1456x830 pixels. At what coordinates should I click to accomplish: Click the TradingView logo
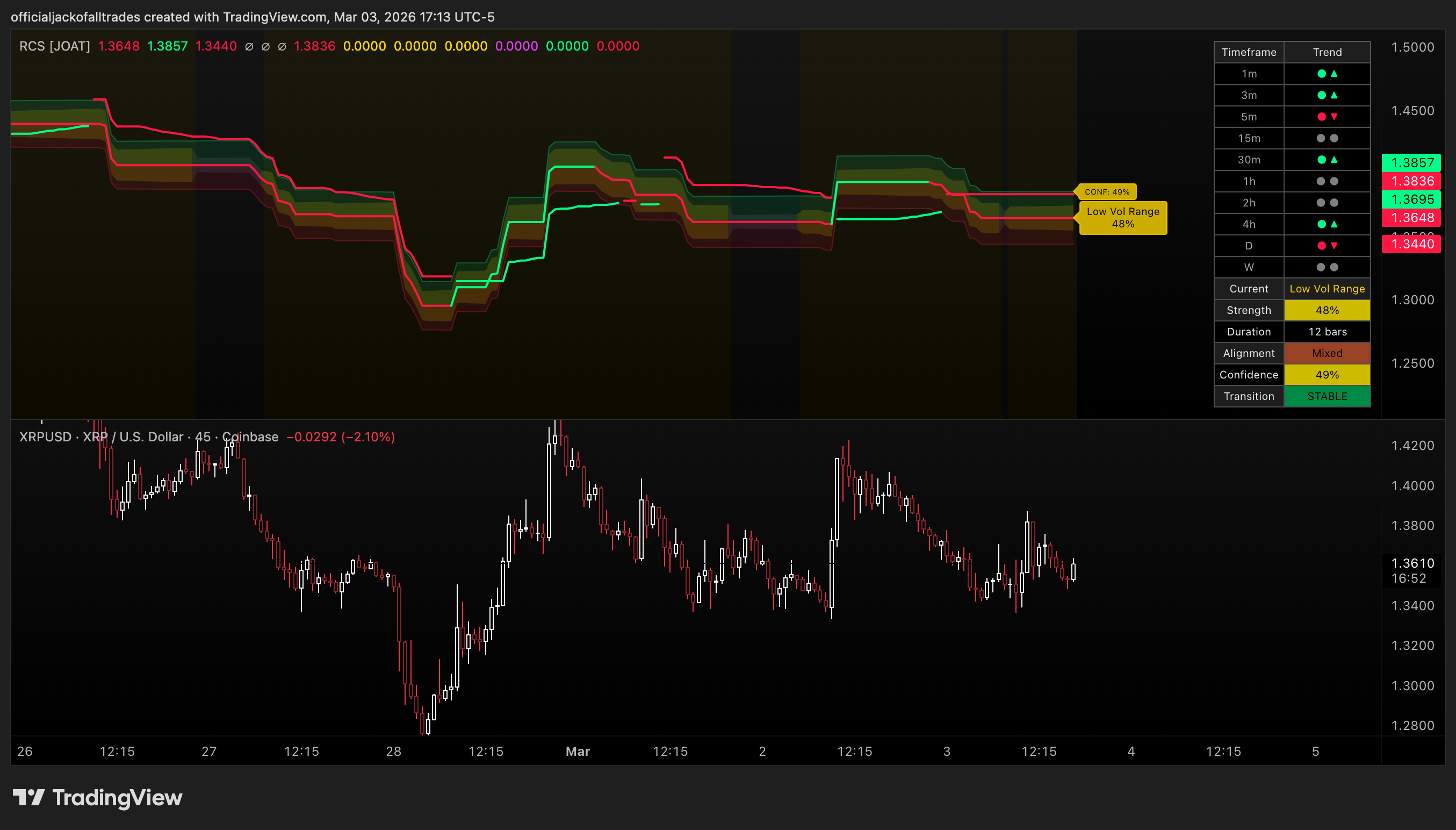pos(97,798)
